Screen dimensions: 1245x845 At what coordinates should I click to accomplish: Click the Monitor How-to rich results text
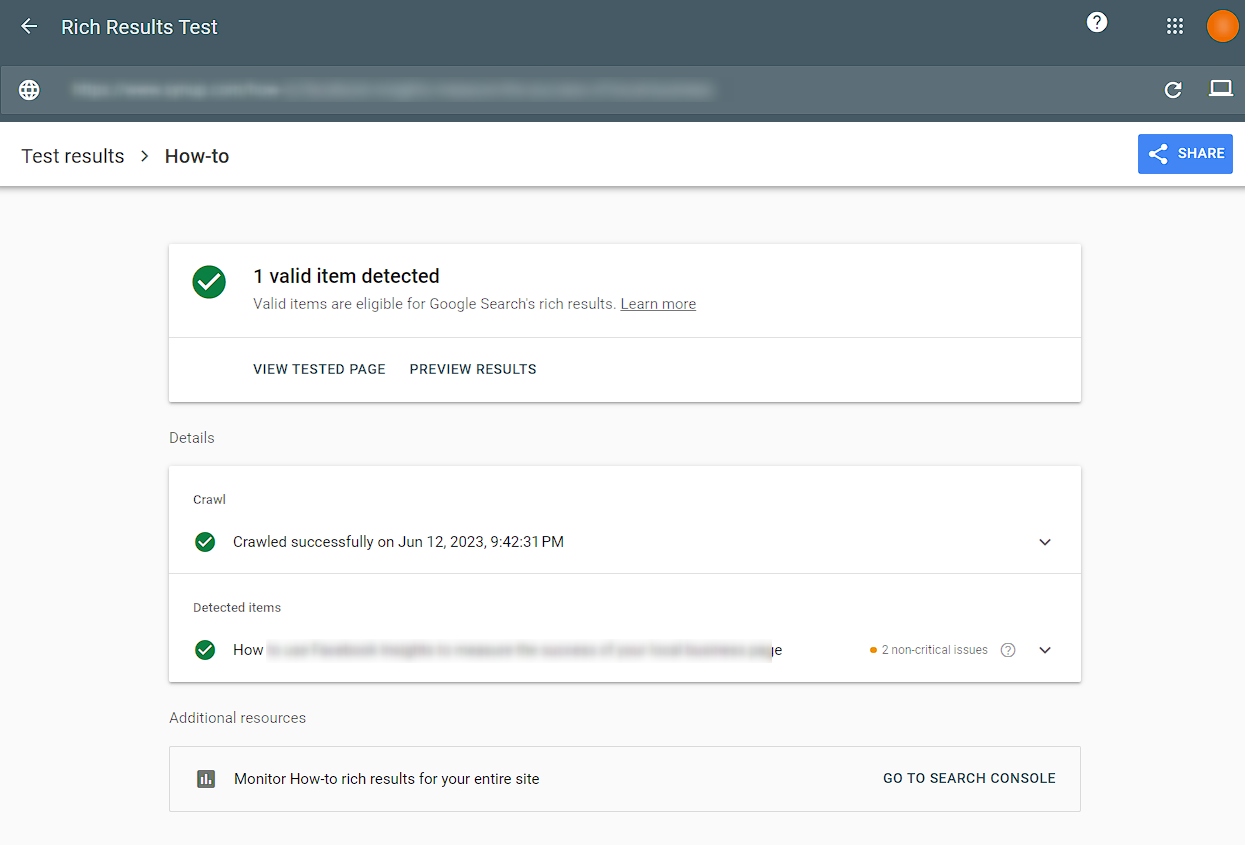click(x=387, y=779)
